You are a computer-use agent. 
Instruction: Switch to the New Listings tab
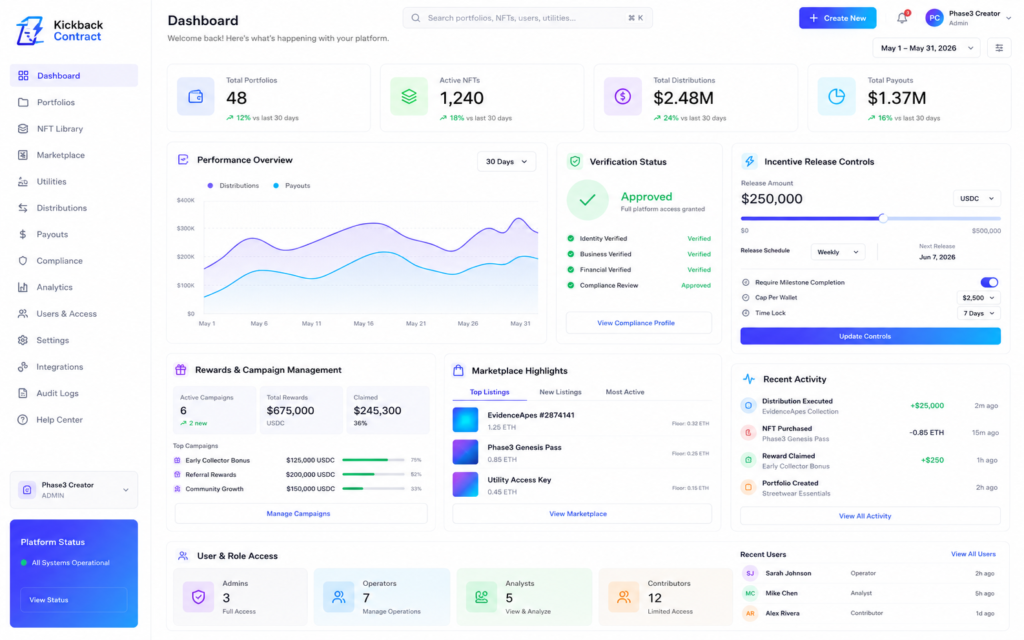tap(560, 392)
